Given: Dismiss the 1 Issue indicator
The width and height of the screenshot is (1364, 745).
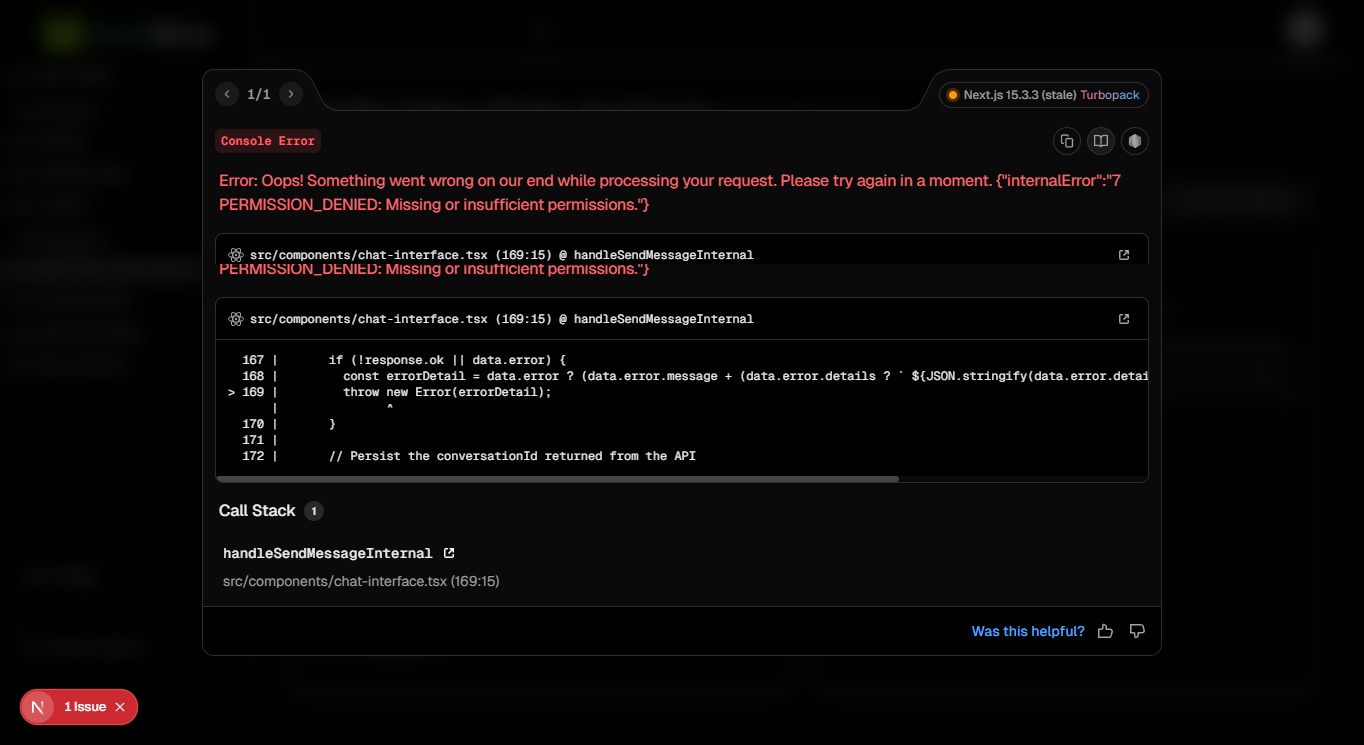Looking at the screenshot, I should point(120,707).
